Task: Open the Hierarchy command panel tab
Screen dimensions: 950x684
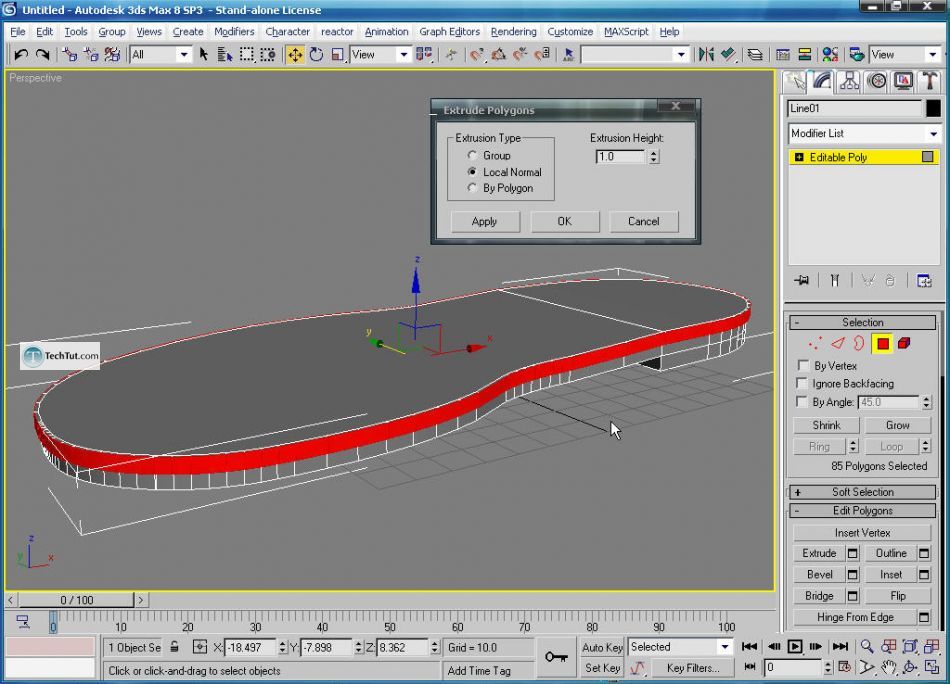Action: 849,81
